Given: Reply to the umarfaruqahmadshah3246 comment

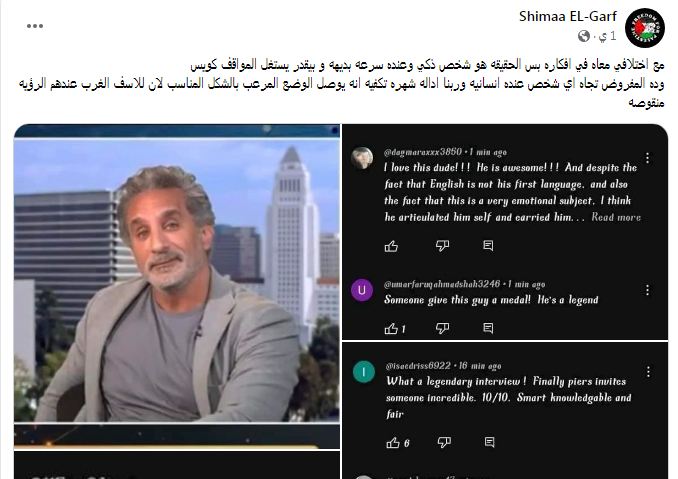Looking at the screenshot, I should [x=488, y=328].
